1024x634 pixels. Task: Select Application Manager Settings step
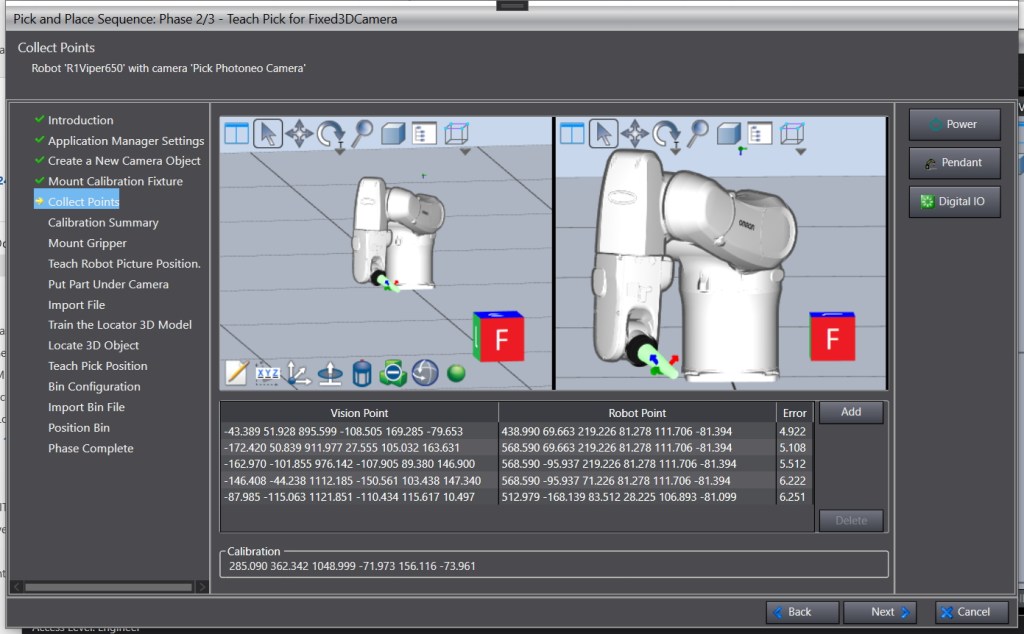126,140
